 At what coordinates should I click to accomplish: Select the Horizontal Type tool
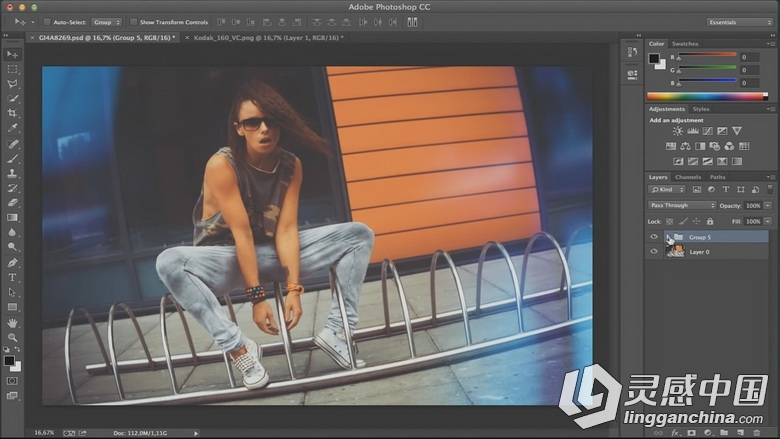point(12,277)
